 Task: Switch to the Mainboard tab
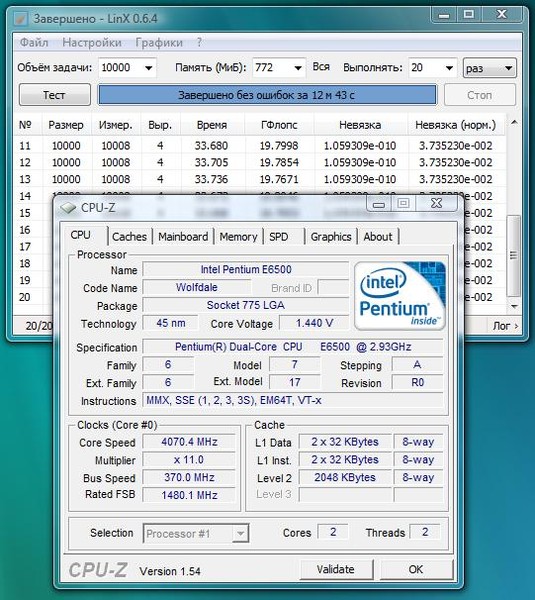coord(183,237)
